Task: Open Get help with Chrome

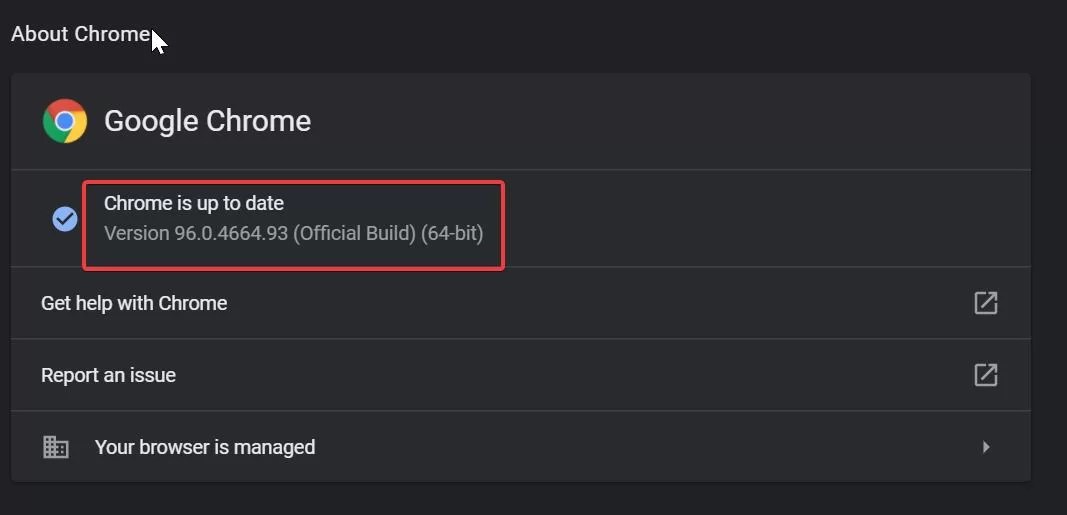Action: coord(521,303)
